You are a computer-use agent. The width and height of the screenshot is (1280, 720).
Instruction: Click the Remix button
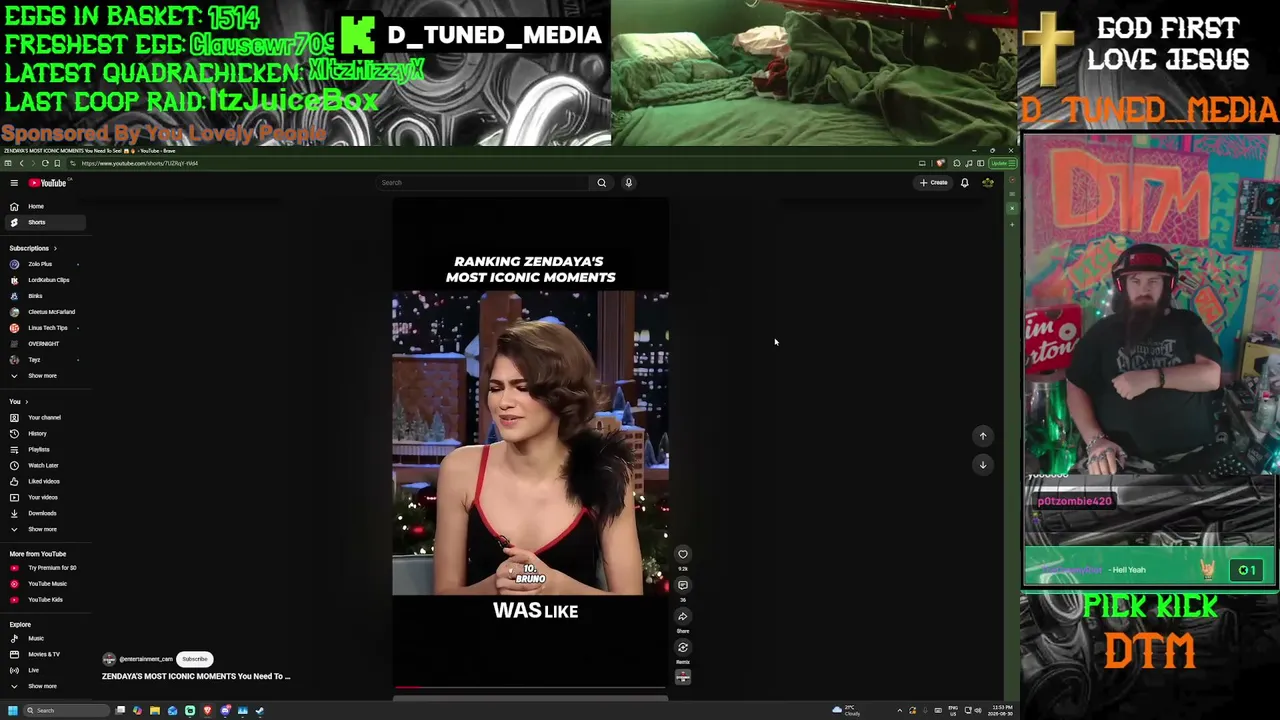point(683,647)
